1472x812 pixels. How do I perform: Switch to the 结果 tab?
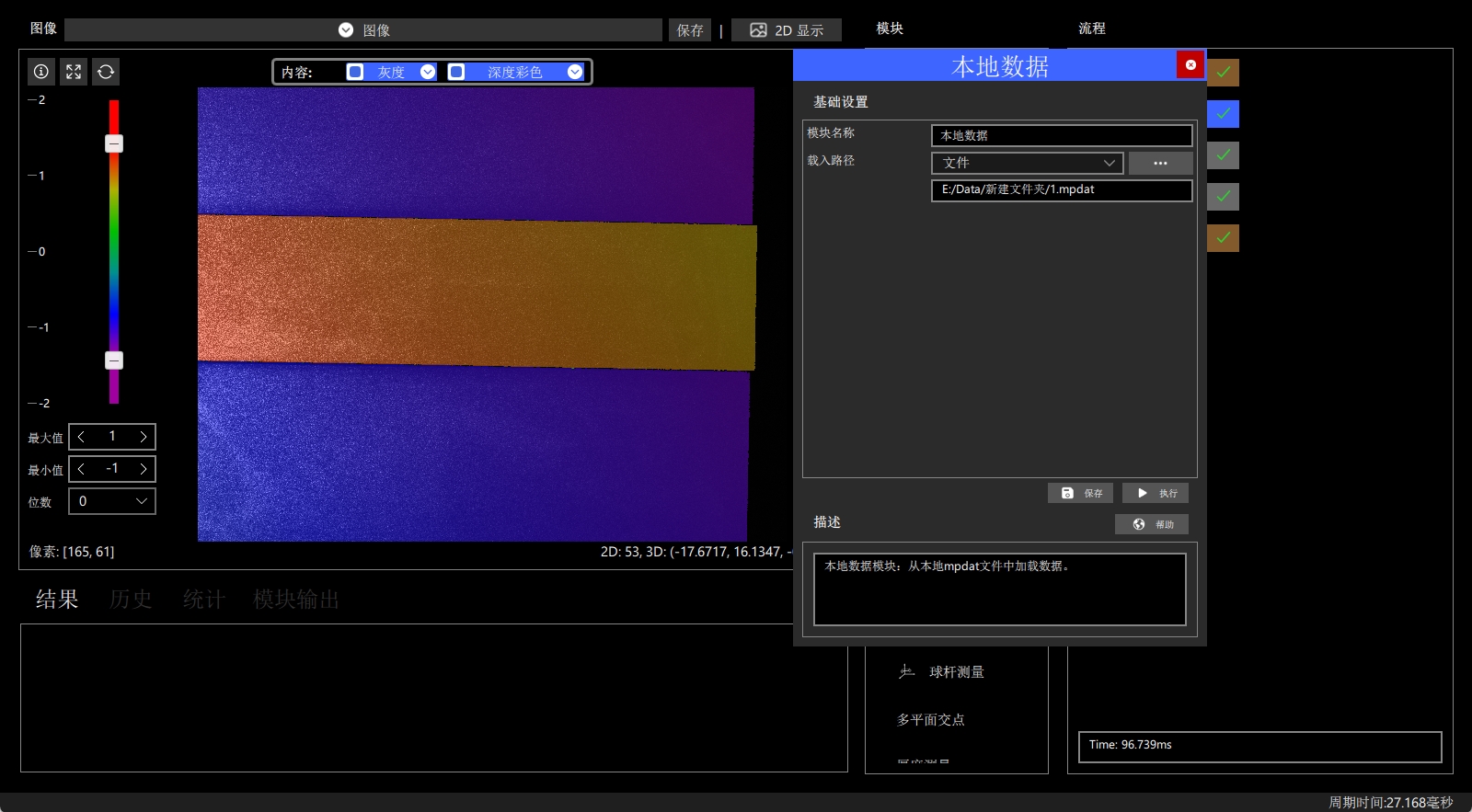57,600
